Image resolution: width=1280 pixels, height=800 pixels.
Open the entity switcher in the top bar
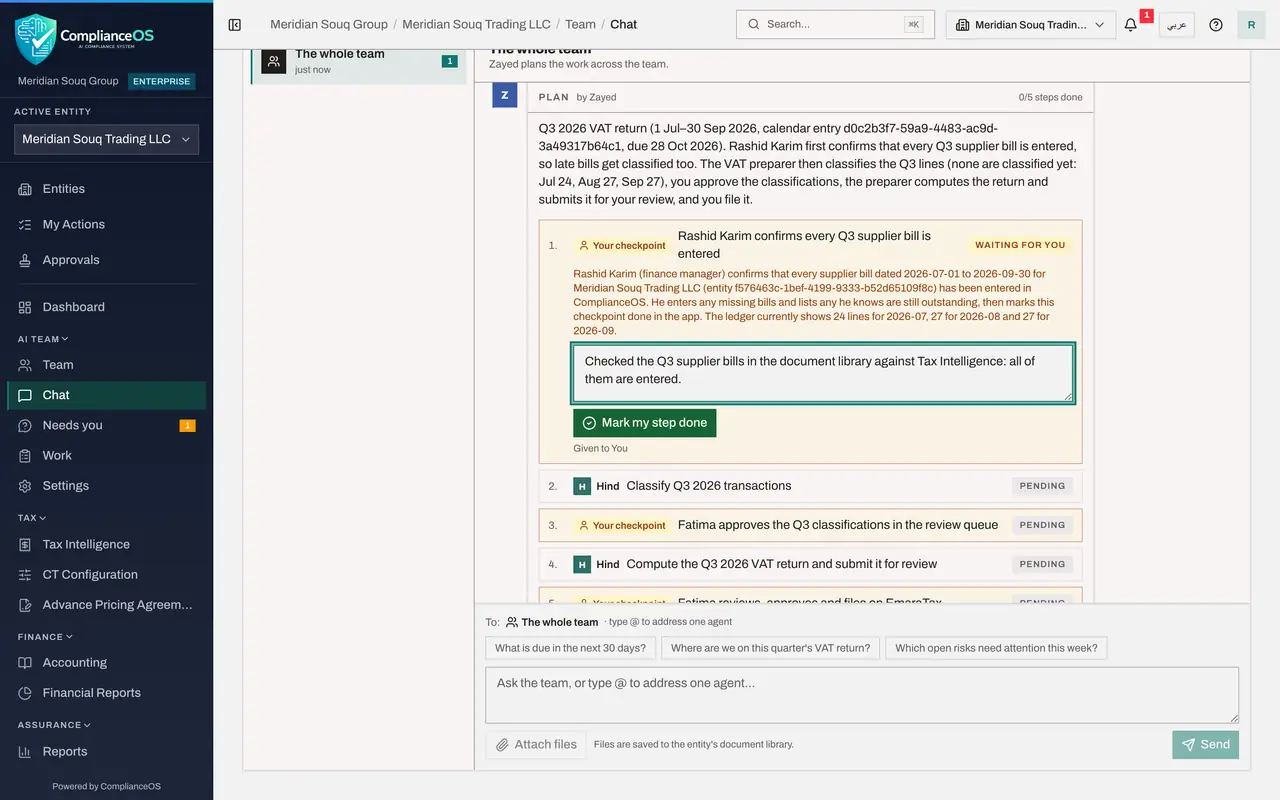[x=1031, y=25]
